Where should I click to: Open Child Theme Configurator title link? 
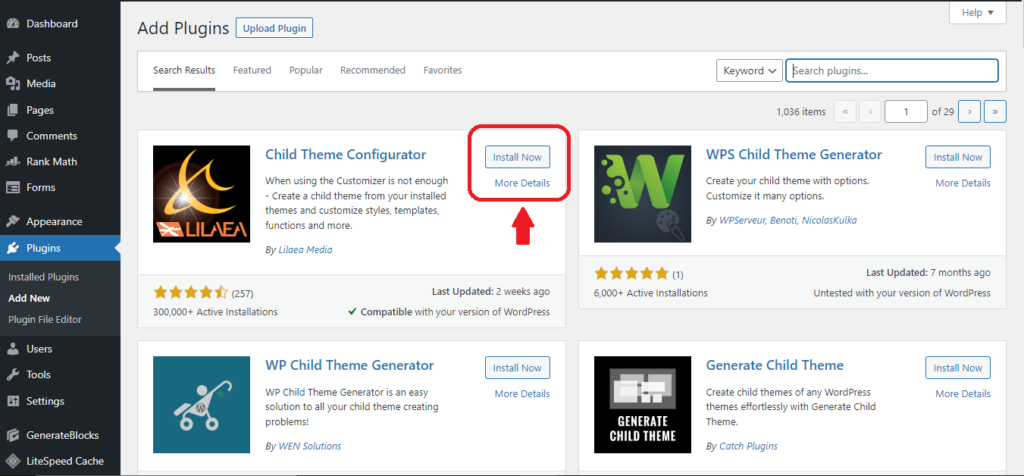(x=345, y=155)
